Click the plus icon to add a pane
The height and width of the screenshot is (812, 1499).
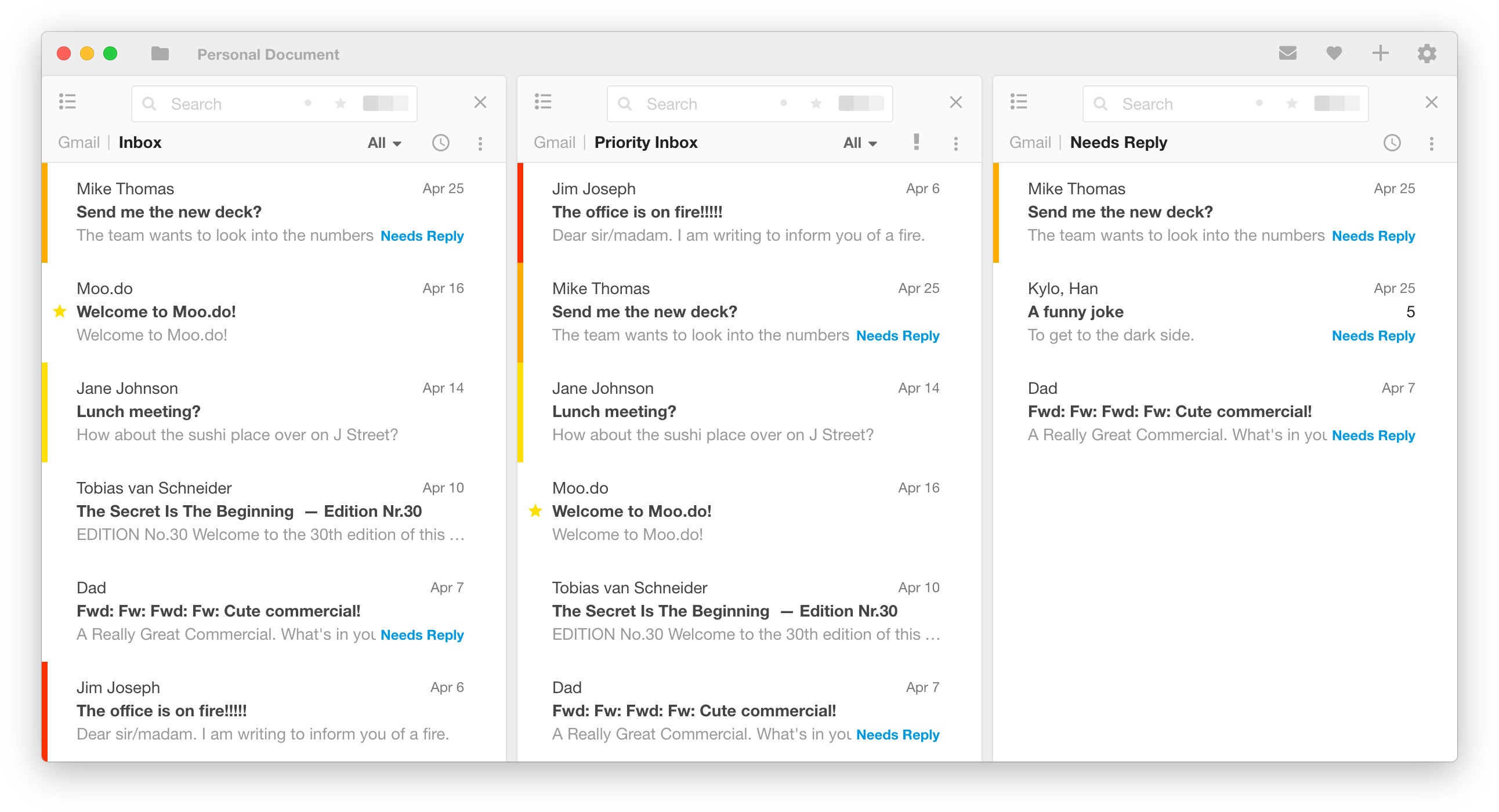[1380, 53]
